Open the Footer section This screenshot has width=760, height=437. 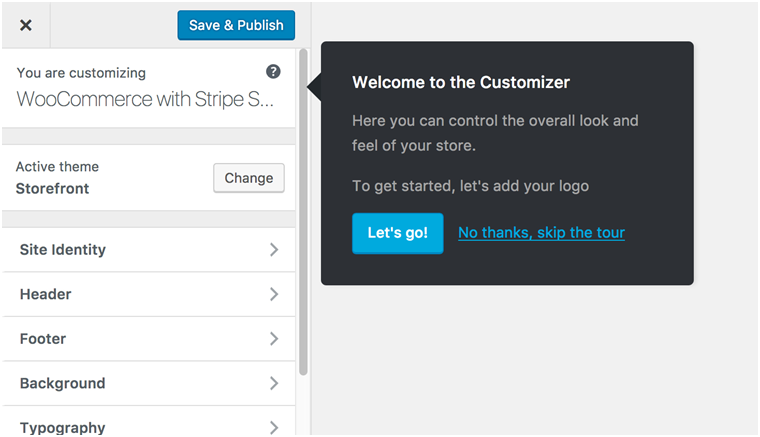click(148, 339)
